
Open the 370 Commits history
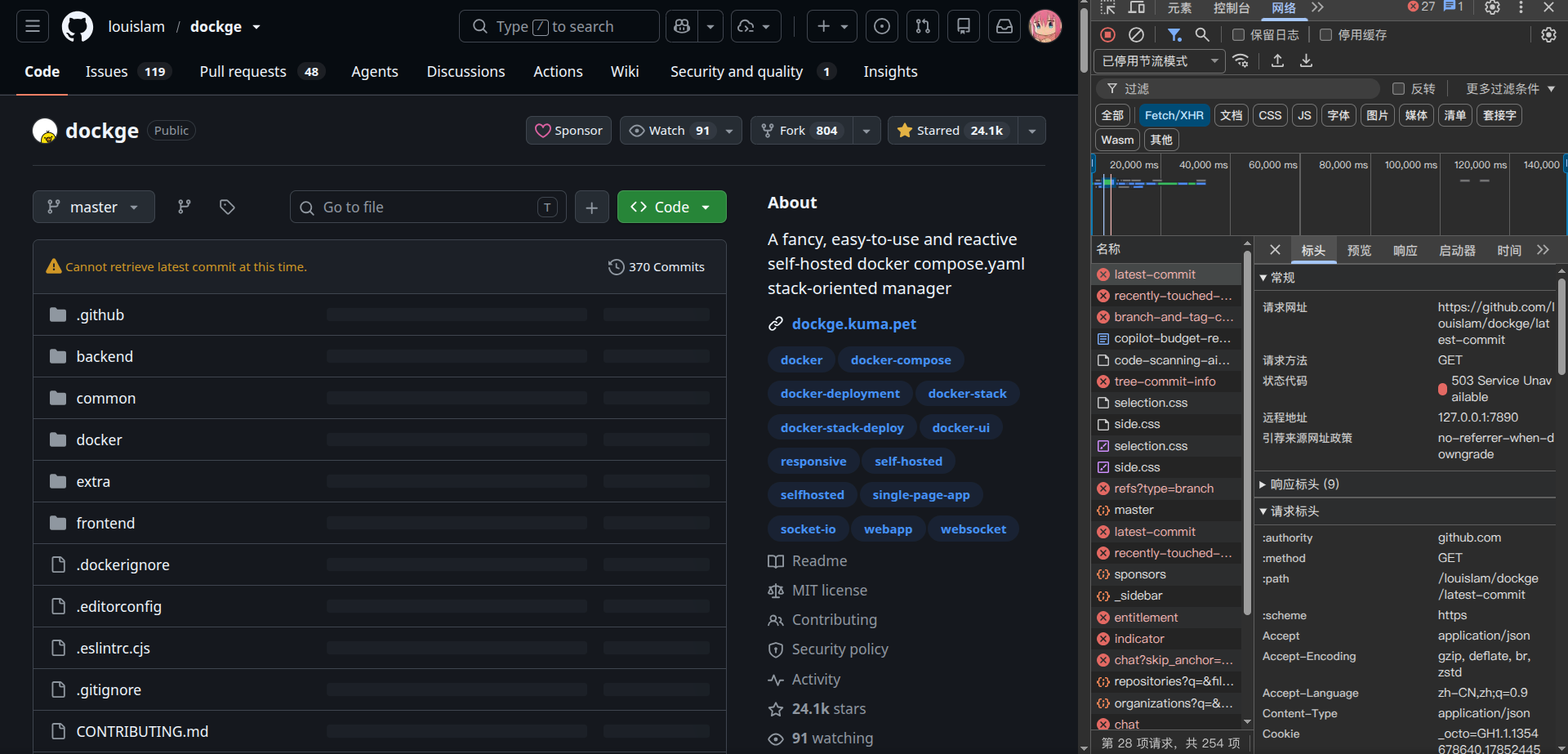tap(657, 266)
